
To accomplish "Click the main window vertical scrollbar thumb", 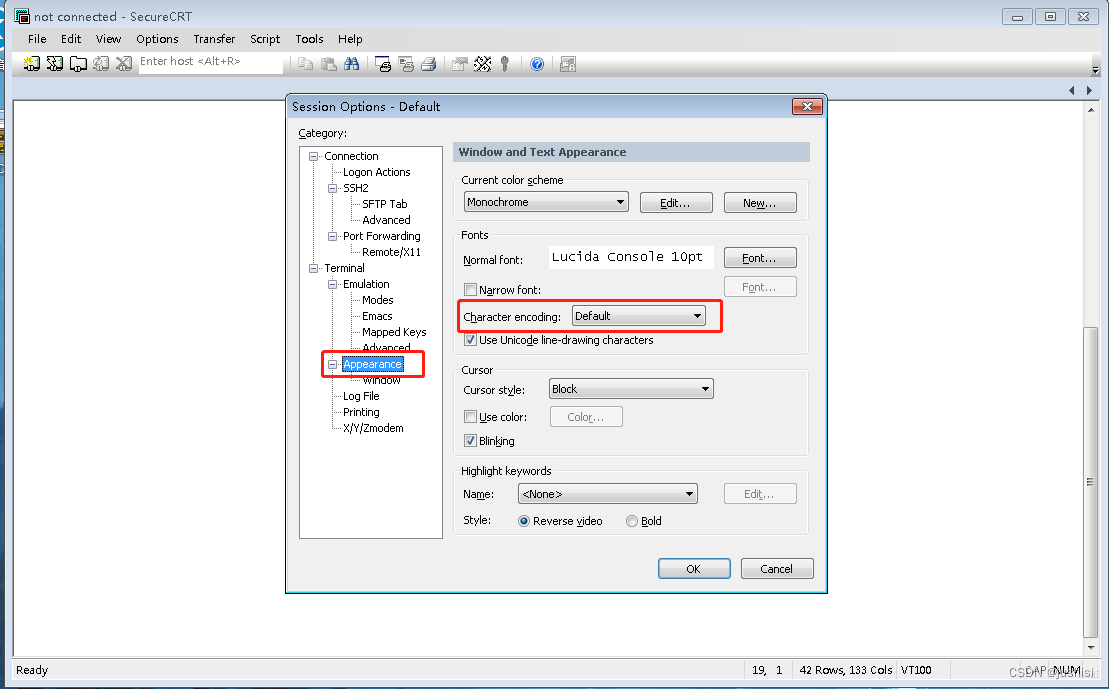I will [x=1091, y=482].
